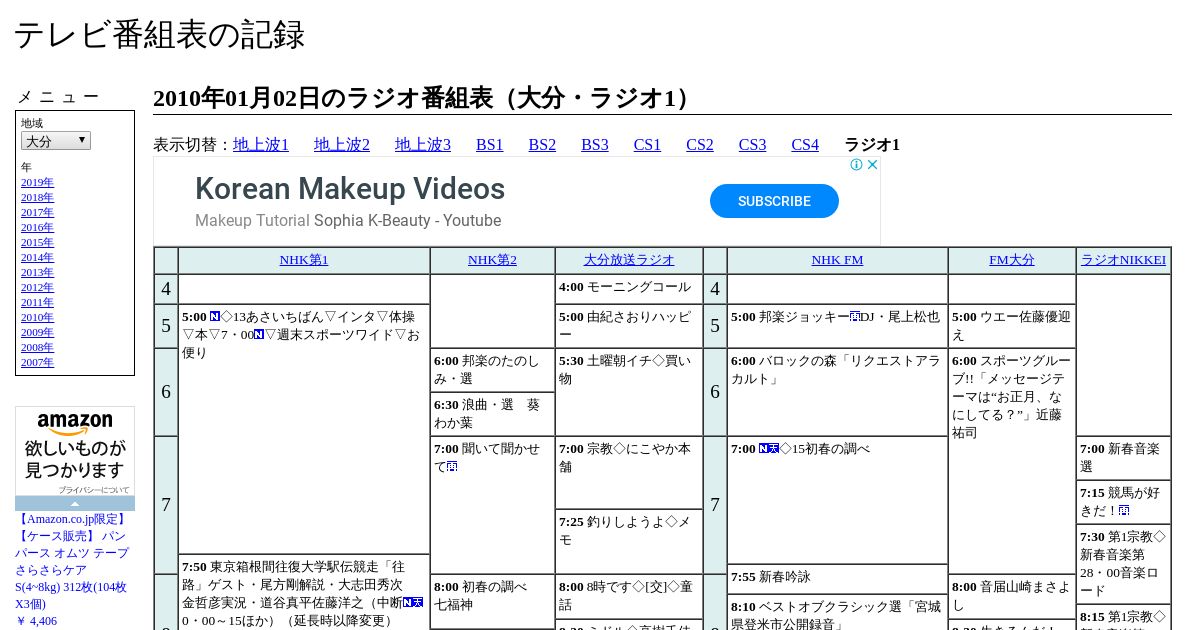Click the ￥4,406 price text
The width and height of the screenshot is (1200, 630).
click(x=36, y=621)
